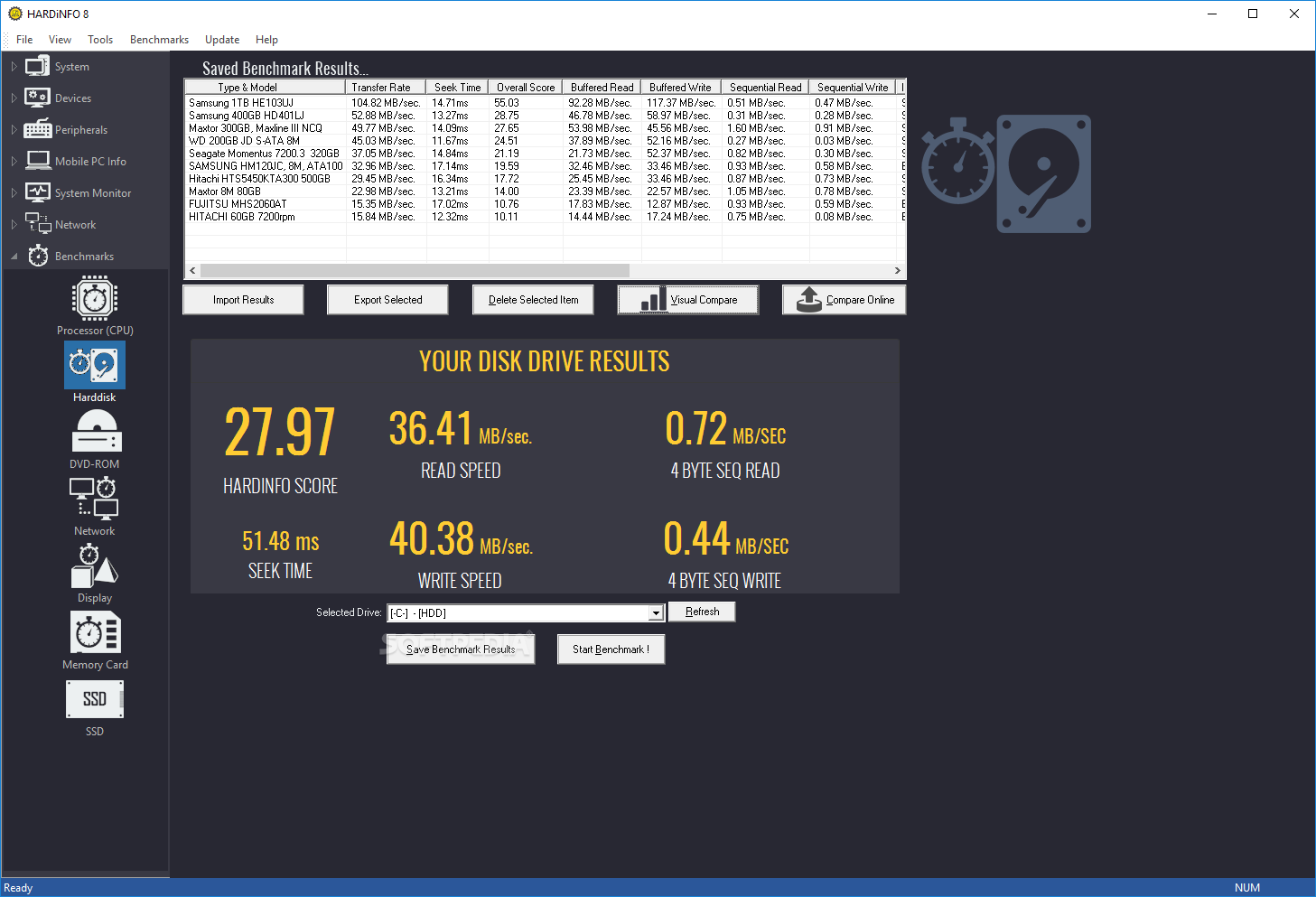
Task: Click the results table horizontal scrollbar thumb
Action: tap(415, 270)
